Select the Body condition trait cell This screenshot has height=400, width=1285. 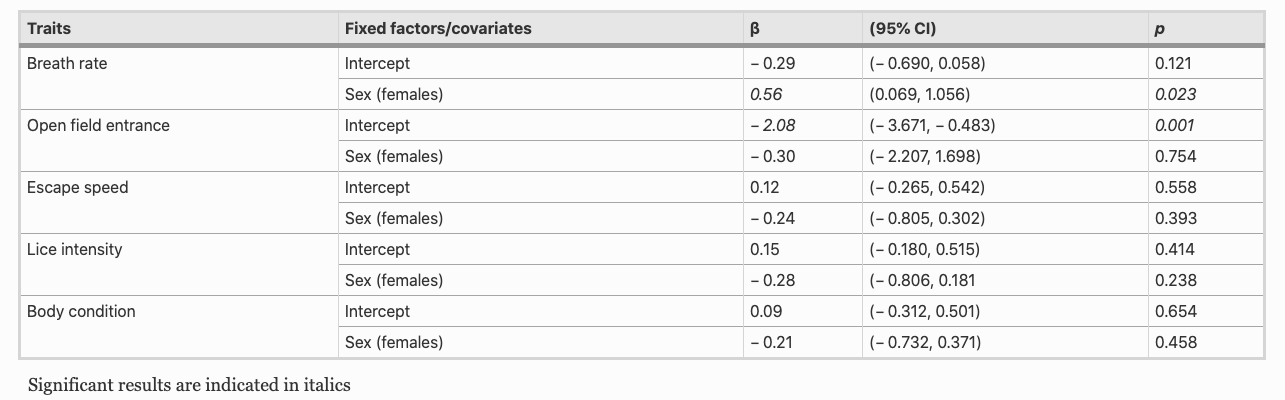point(81,311)
